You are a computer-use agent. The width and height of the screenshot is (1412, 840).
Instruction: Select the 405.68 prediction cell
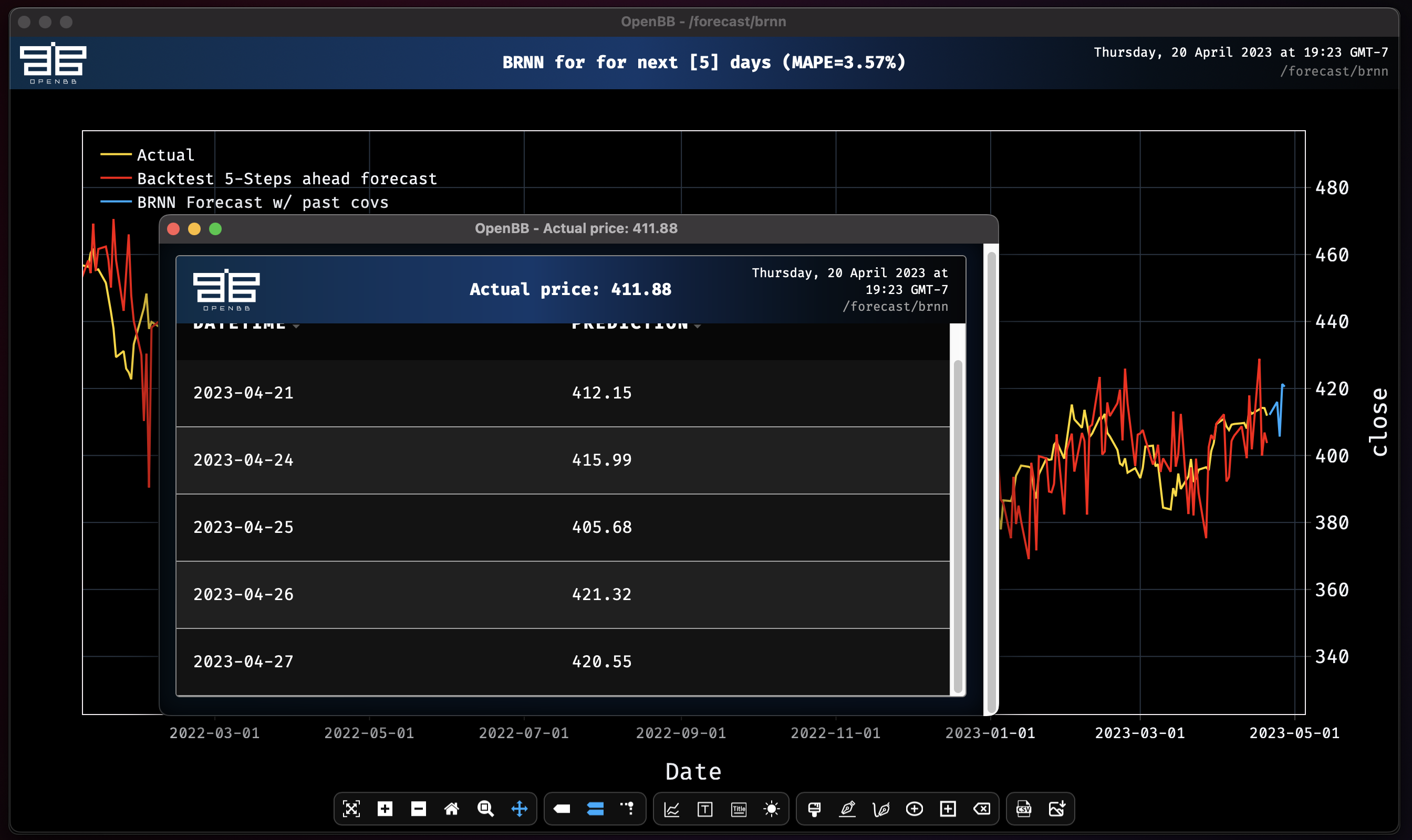click(601, 527)
